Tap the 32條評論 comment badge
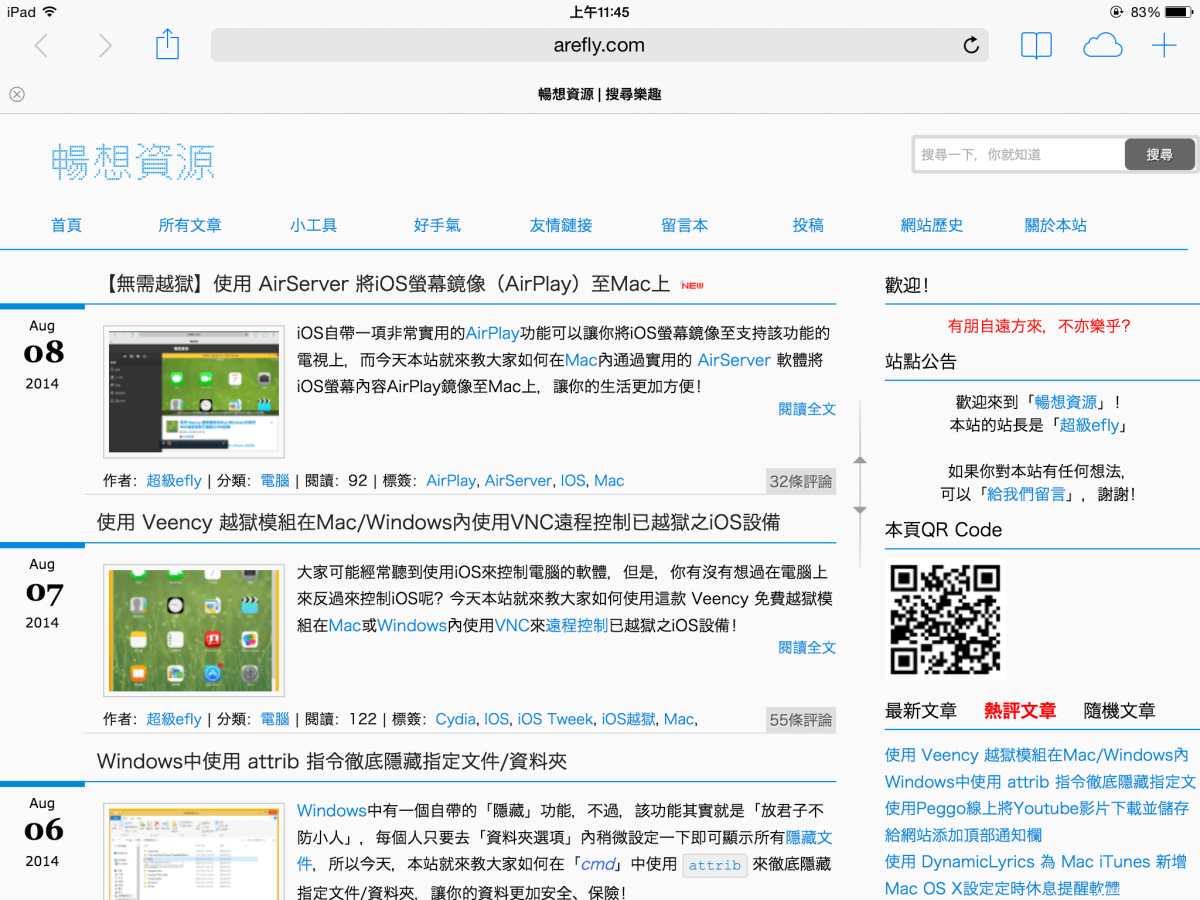This screenshot has height=900, width=1200. 800,481
